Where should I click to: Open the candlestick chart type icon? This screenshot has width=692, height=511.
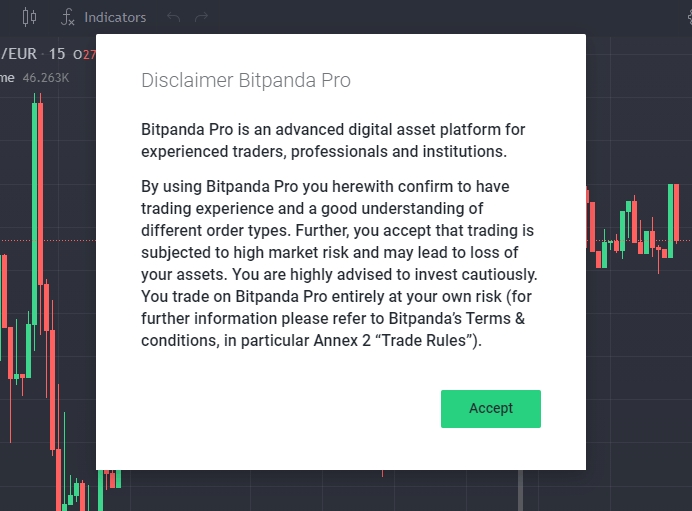click(x=29, y=17)
